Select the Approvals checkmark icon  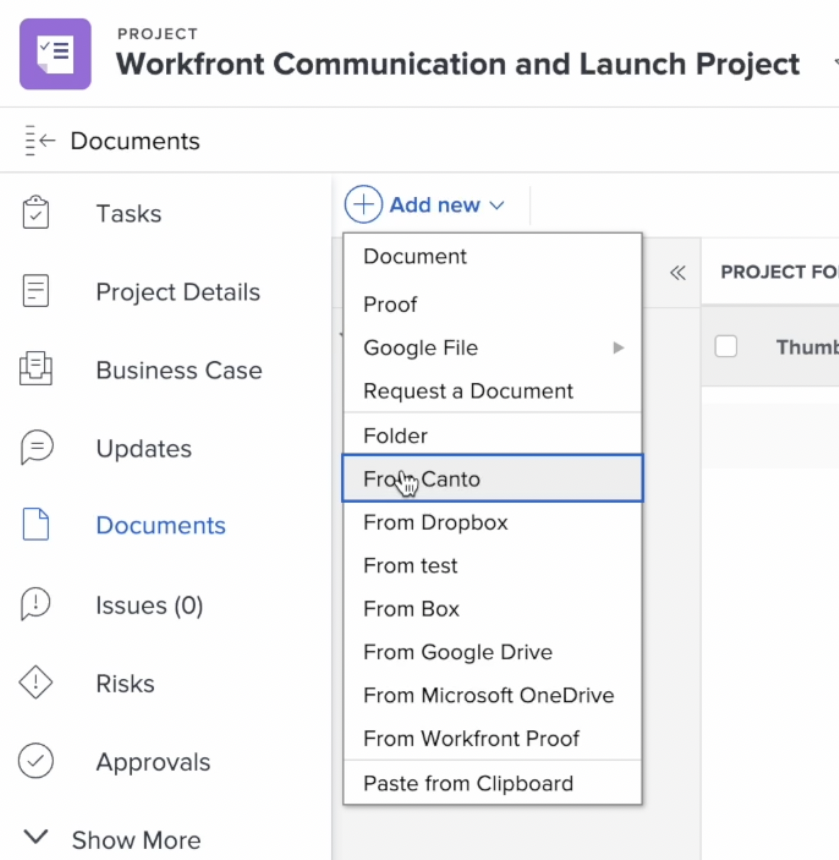click(x=37, y=761)
